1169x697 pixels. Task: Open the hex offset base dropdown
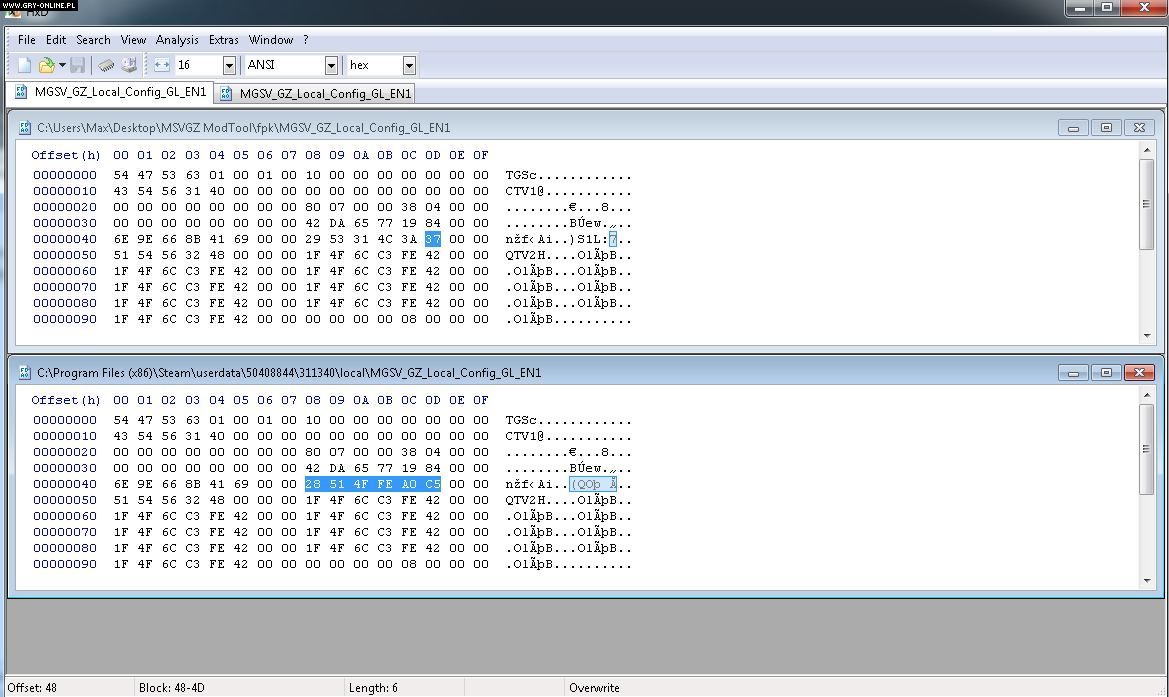pyautogui.click(x=409, y=65)
